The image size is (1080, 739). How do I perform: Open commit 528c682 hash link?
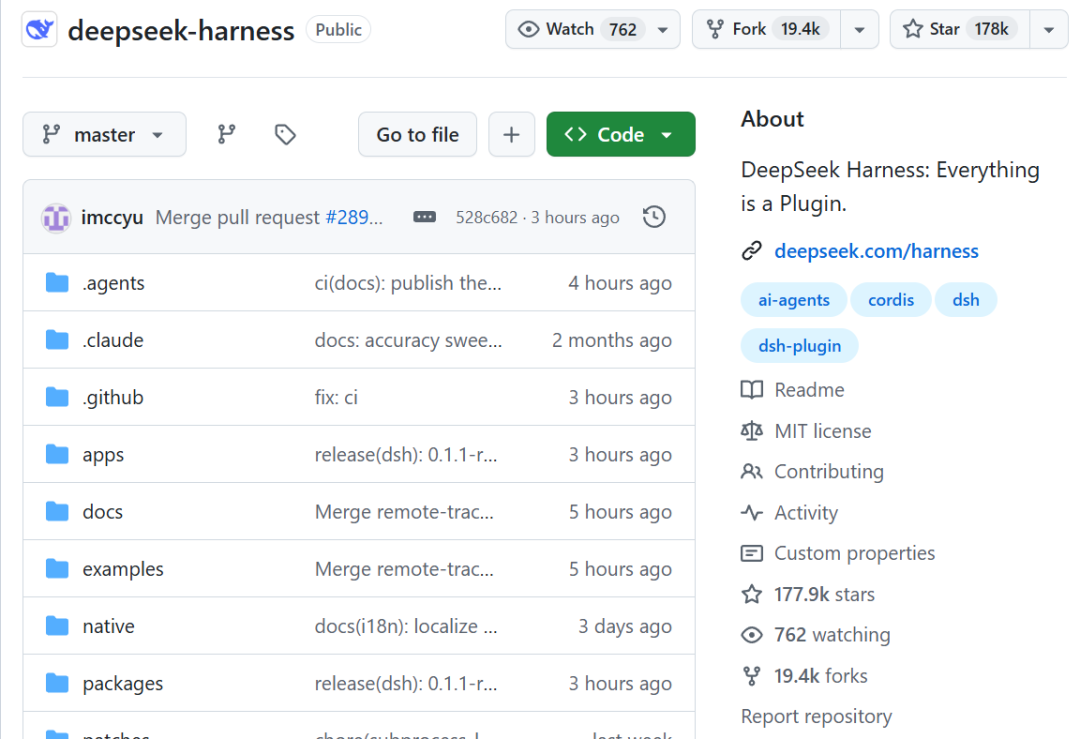pyautogui.click(x=486, y=218)
